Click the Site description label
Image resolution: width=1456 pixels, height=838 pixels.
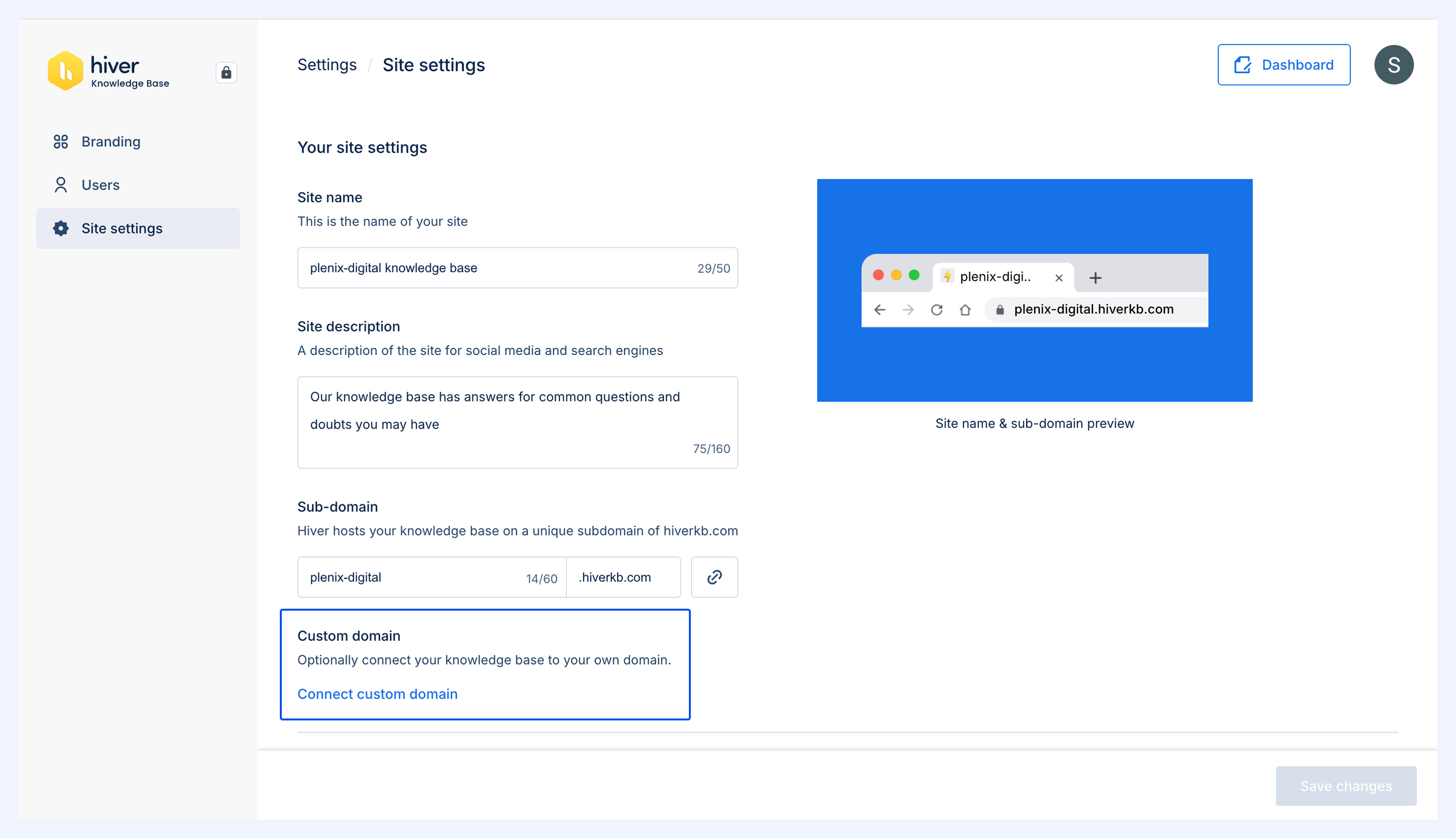coord(349,326)
